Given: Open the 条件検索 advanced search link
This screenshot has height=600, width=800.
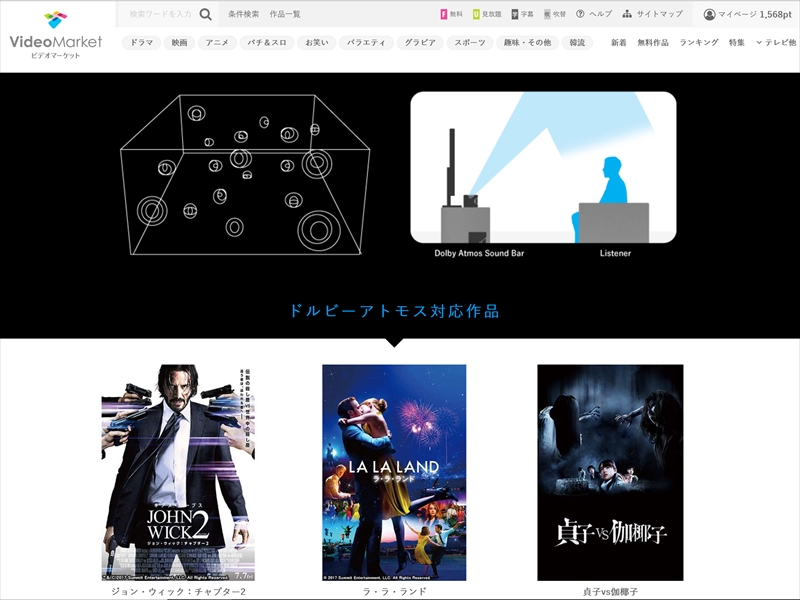Looking at the screenshot, I should 243,14.
